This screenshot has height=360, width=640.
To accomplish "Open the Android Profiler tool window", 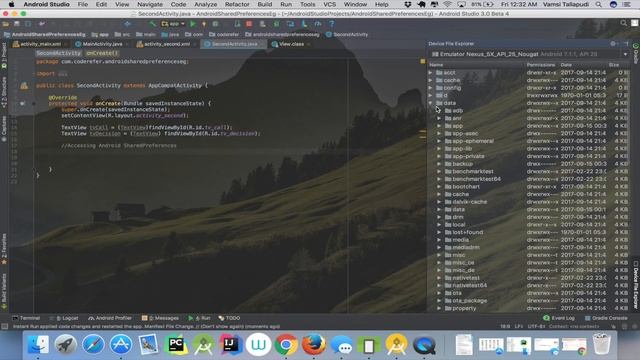I will [110, 318].
